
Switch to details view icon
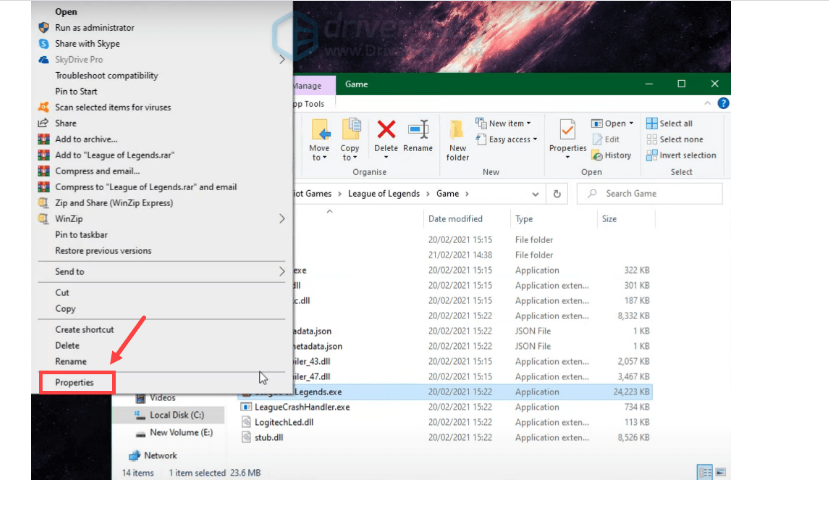click(705, 472)
